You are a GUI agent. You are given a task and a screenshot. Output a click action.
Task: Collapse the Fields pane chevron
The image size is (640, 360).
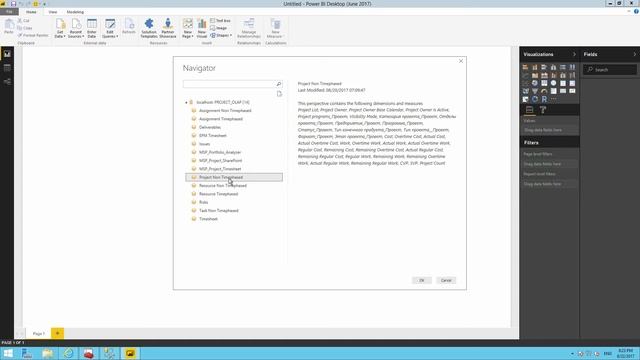coord(635,54)
